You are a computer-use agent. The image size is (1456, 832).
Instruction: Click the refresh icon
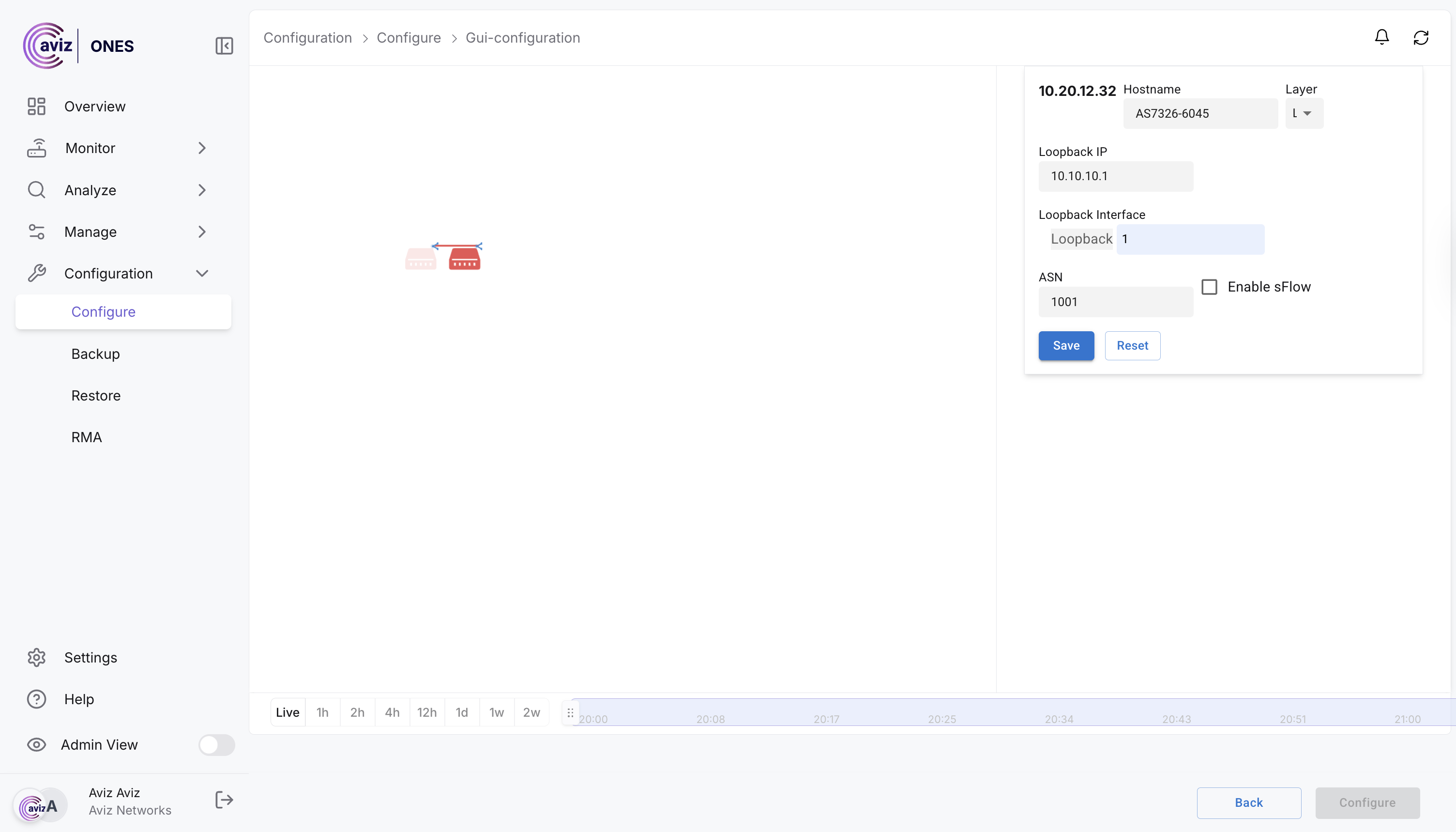coord(1421,38)
